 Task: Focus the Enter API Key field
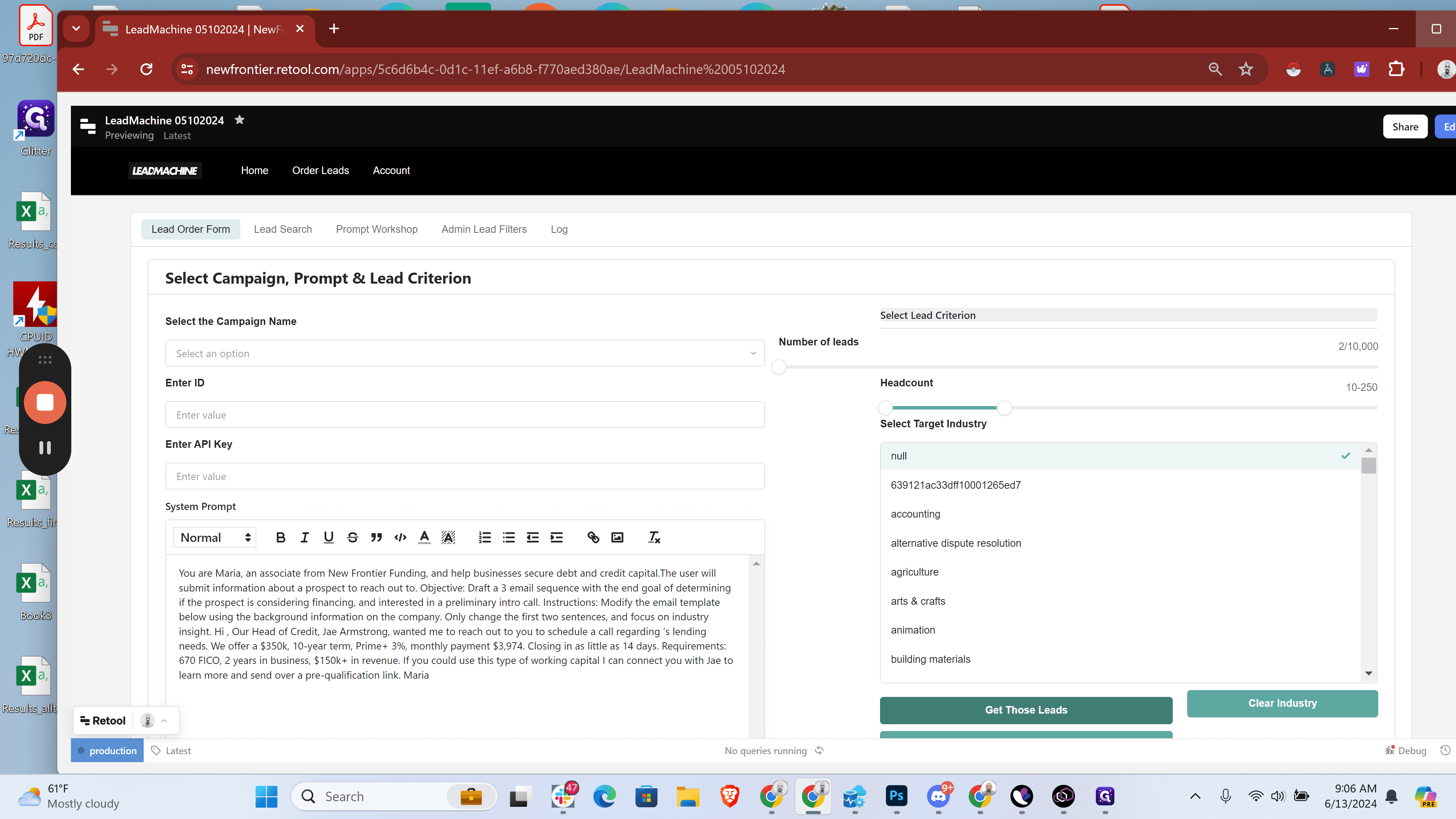pyautogui.click(x=464, y=477)
